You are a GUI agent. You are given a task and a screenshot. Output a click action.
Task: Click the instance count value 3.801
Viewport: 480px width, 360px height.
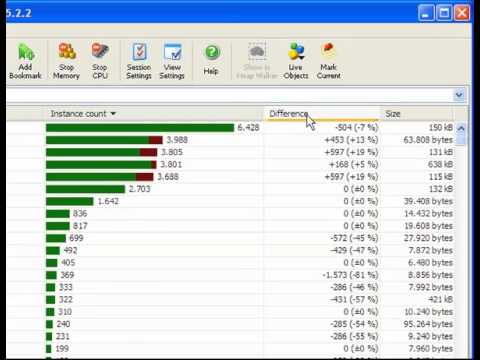171,165
